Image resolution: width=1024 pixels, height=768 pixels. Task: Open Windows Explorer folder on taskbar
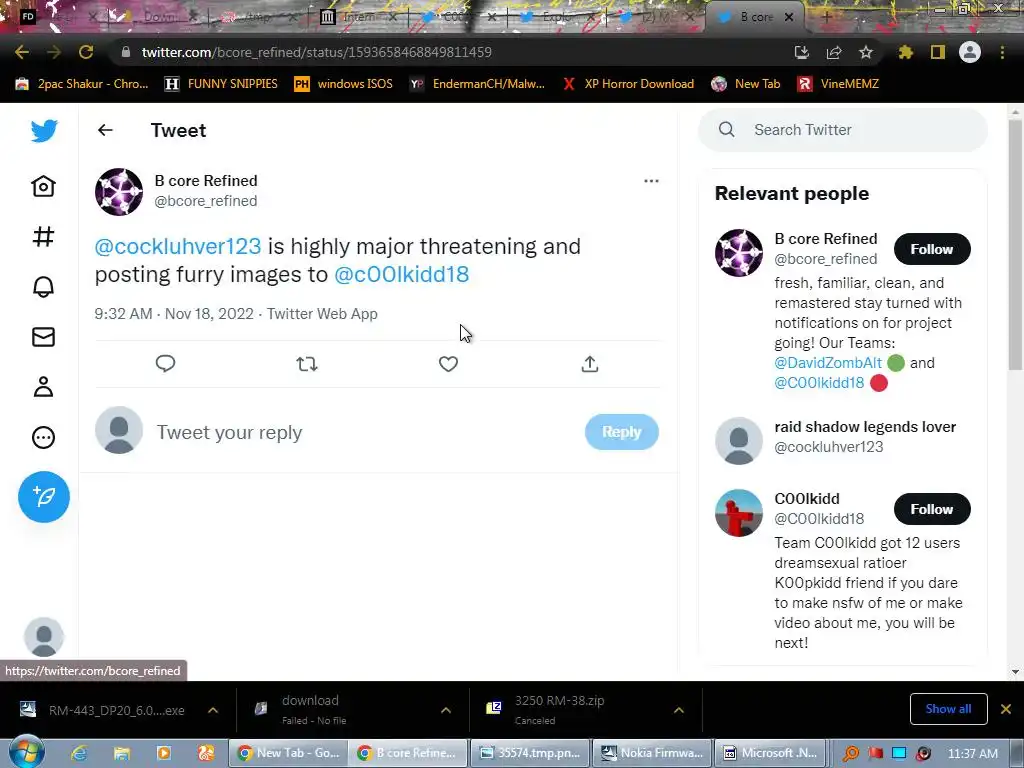click(x=121, y=753)
